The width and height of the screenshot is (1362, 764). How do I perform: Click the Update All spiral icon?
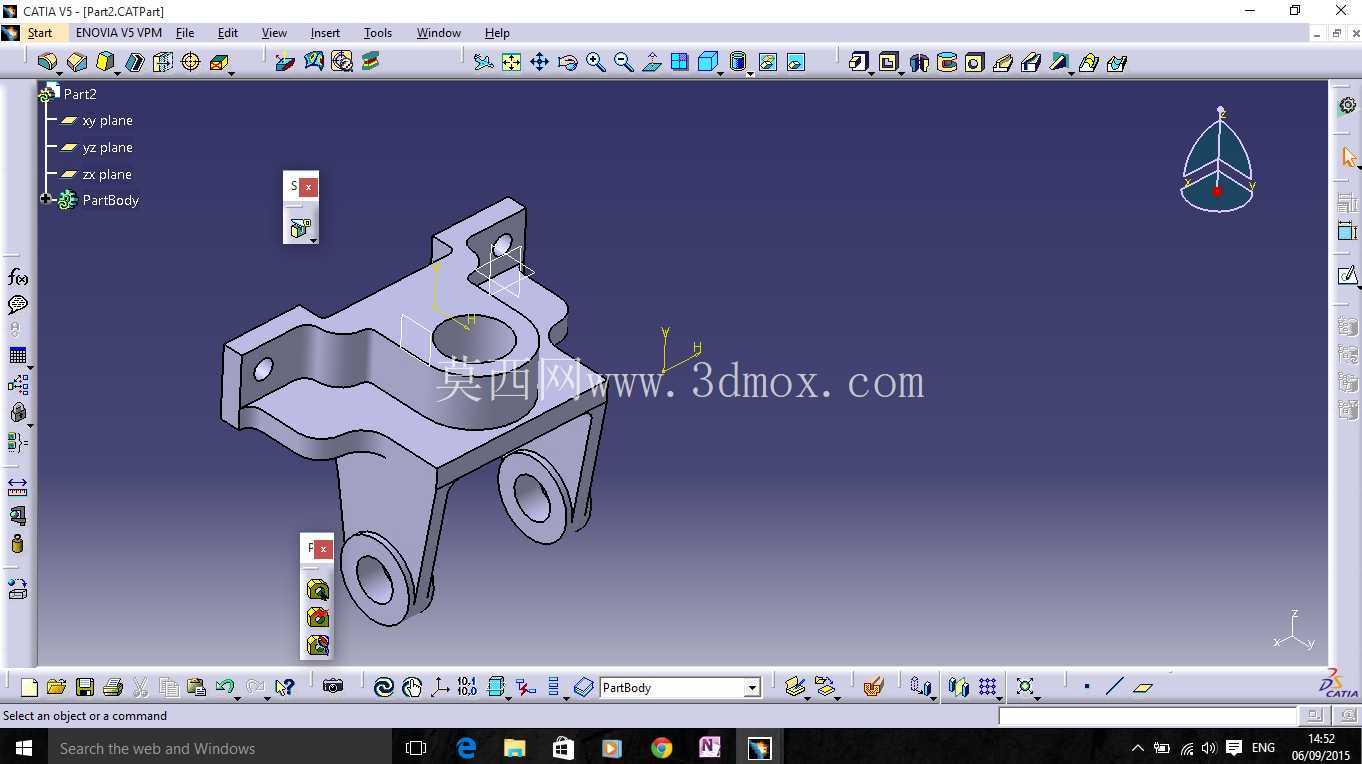coord(383,687)
